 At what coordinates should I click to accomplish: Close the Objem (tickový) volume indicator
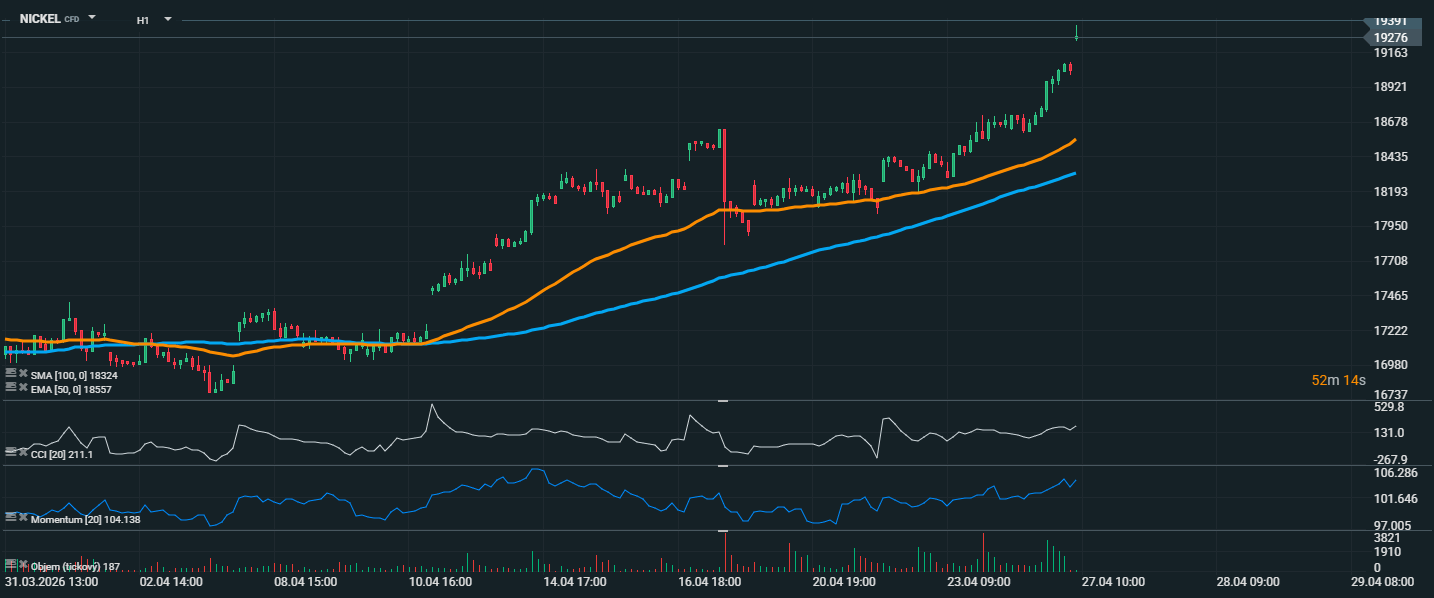coord(23,565)
